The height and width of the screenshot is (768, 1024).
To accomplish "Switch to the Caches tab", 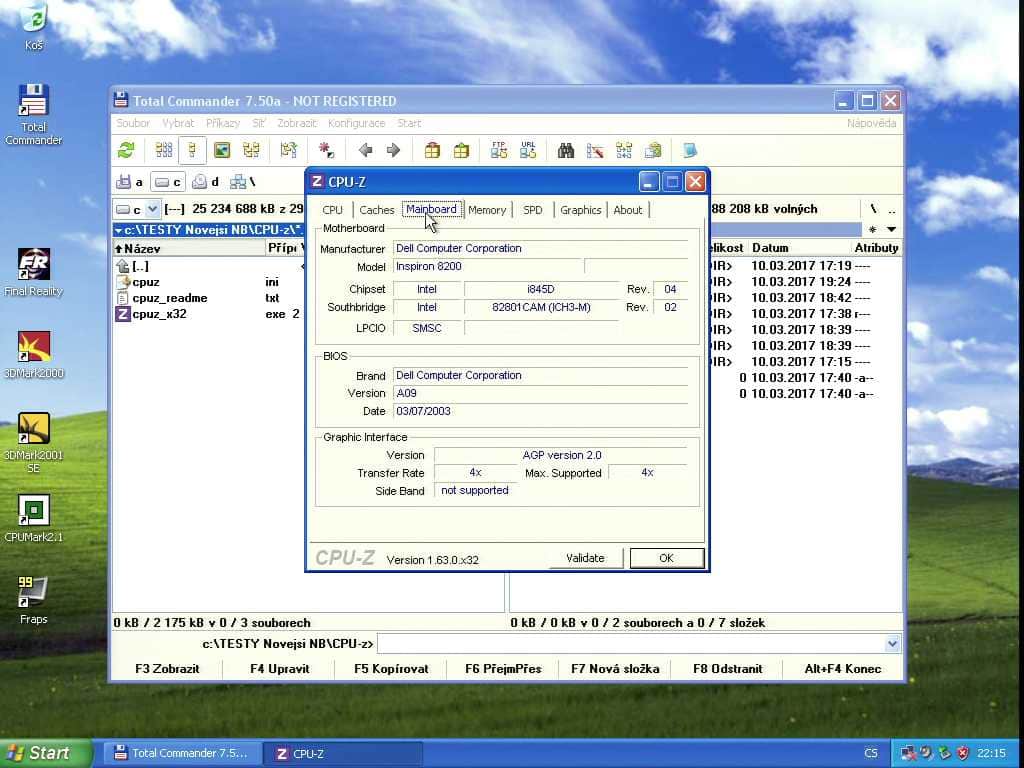I will [377, 210].
